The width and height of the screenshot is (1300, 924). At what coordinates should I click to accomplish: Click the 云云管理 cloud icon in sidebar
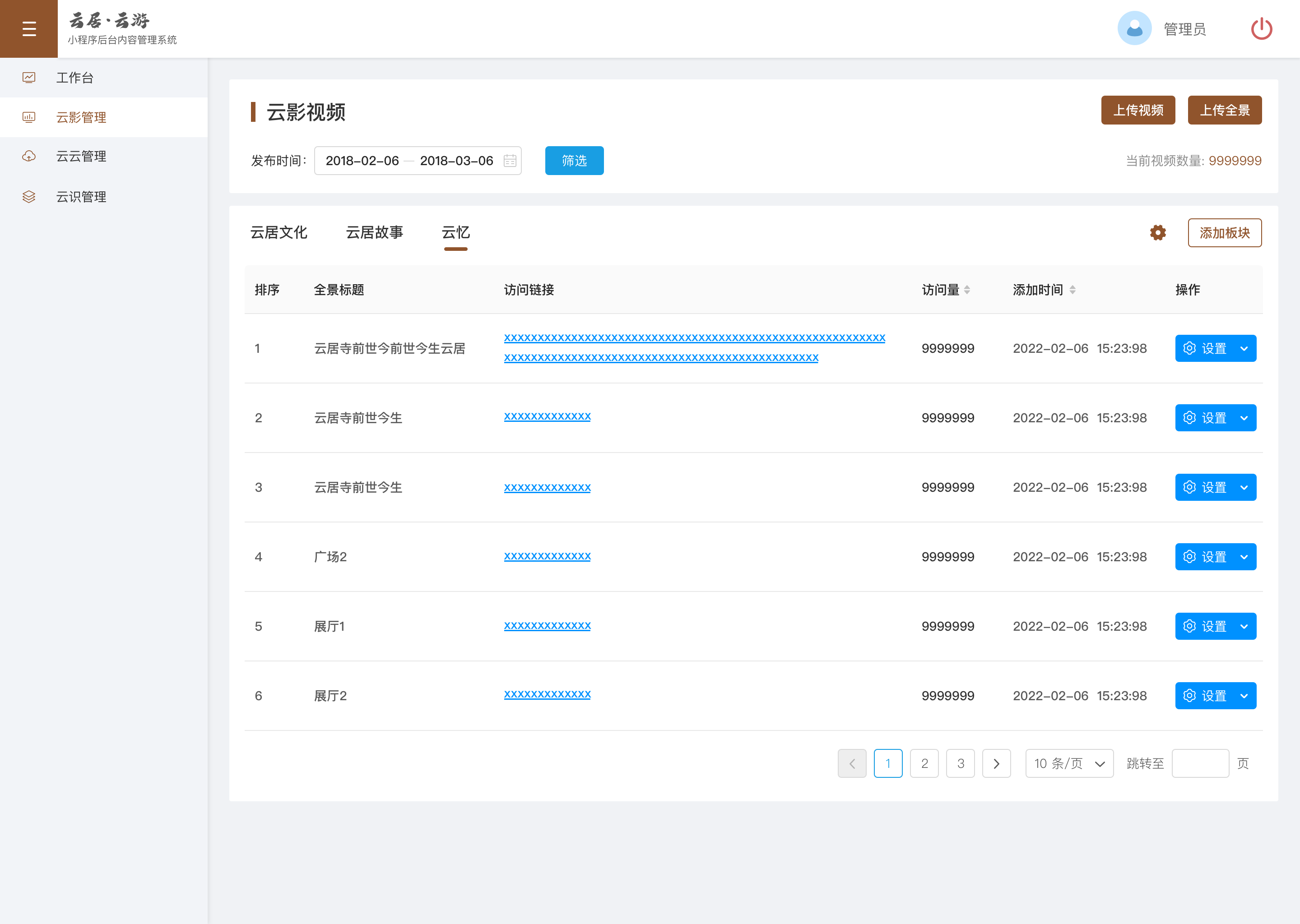click(29, 157)
